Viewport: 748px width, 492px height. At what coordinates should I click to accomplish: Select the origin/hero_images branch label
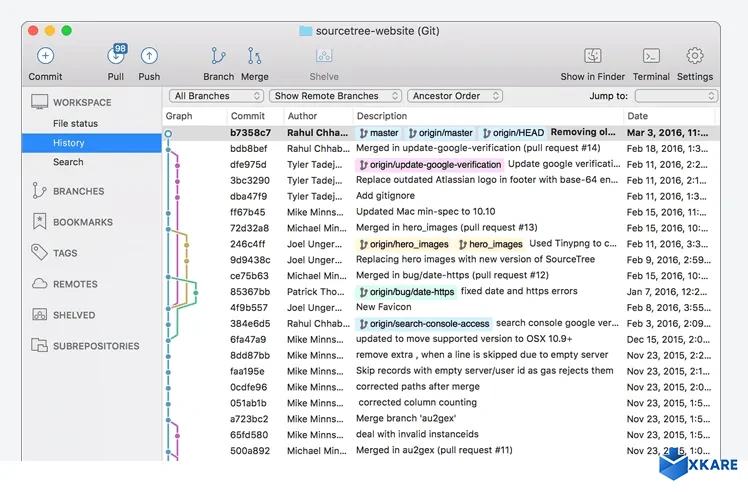(x=404, y=244)
